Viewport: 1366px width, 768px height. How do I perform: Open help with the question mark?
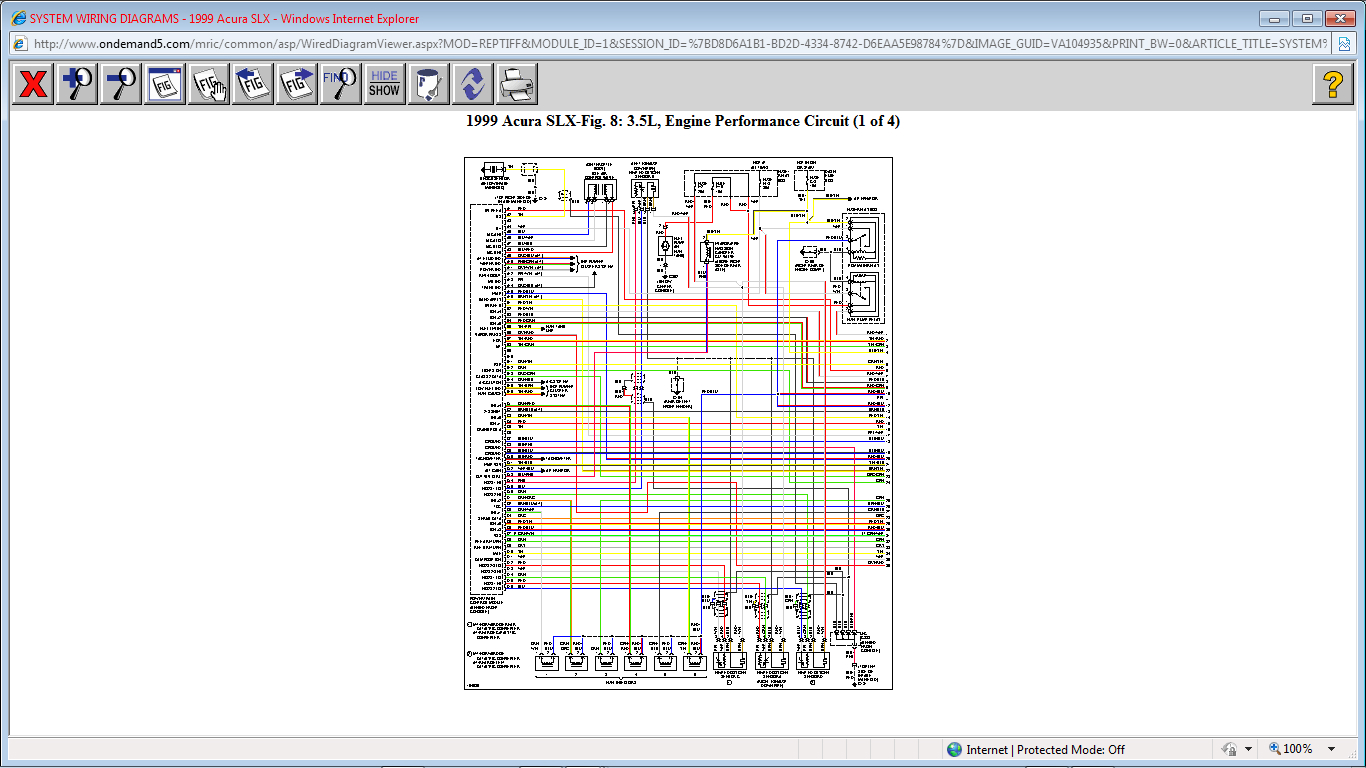[x=1332, y=84]
